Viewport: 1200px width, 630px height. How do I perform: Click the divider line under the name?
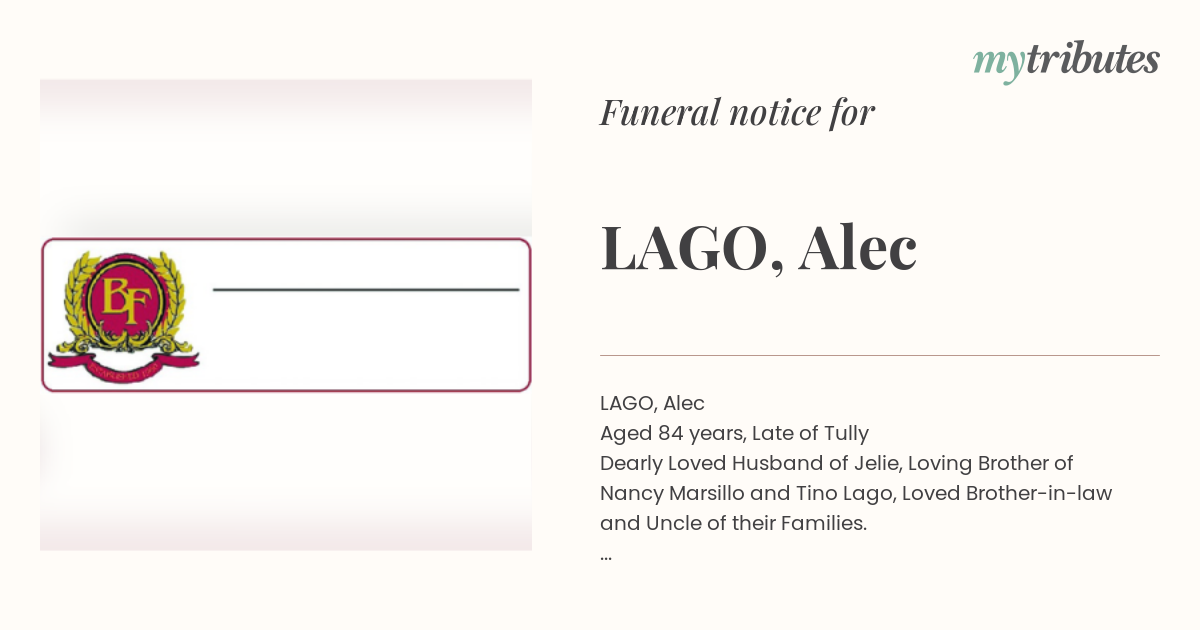[x=880, y=355]
